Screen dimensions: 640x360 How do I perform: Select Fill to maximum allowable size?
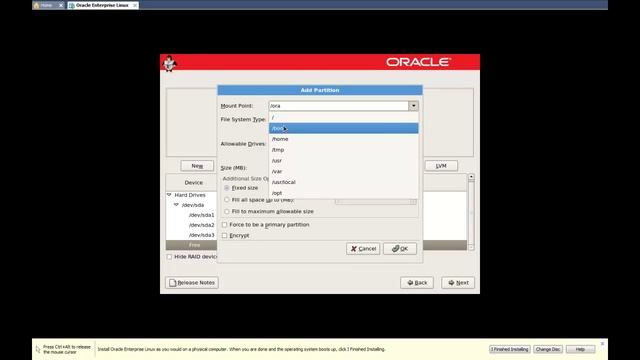coord(227,211)
